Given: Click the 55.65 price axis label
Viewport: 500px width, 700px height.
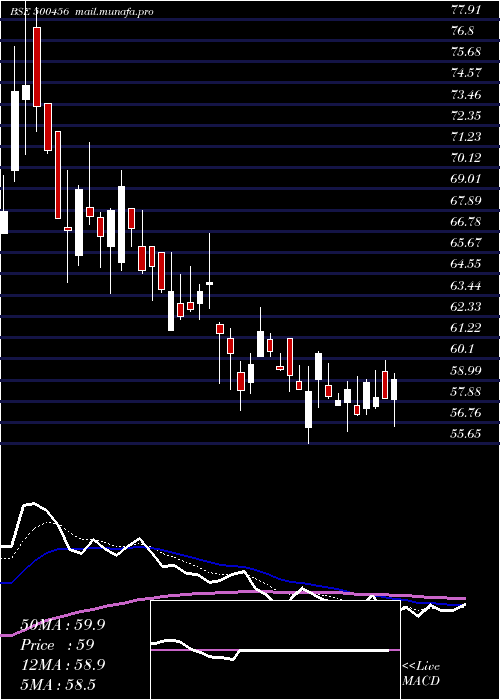Looking at the screenshot, I should coord(466,433).
